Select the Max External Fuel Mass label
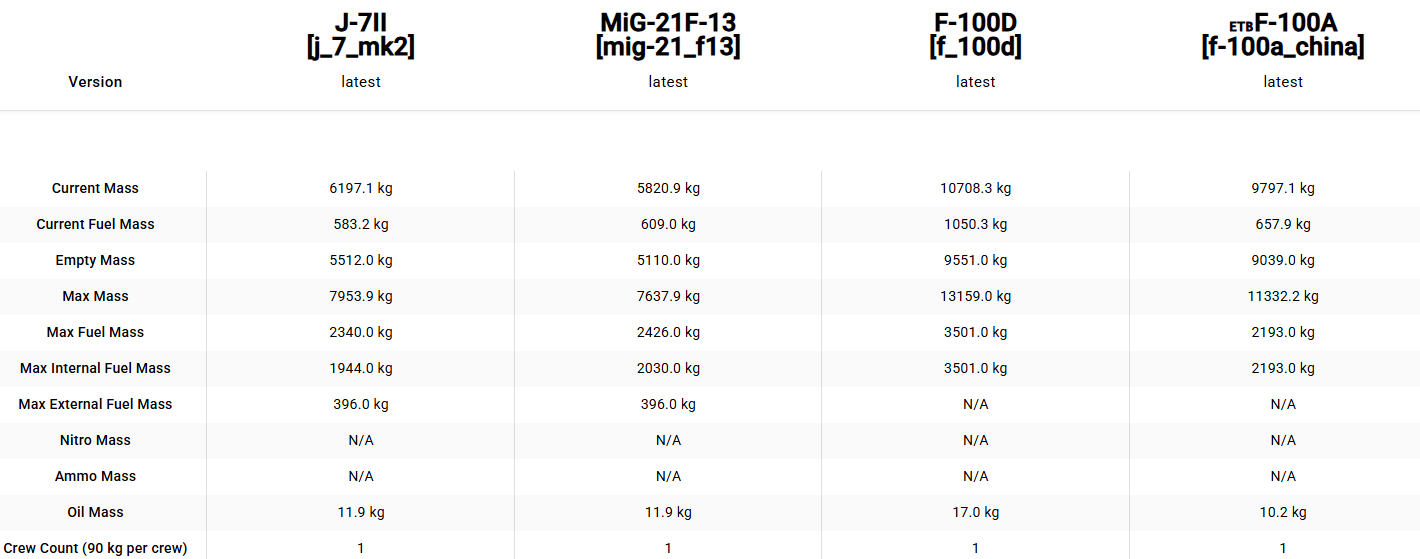 coord(95,404)
